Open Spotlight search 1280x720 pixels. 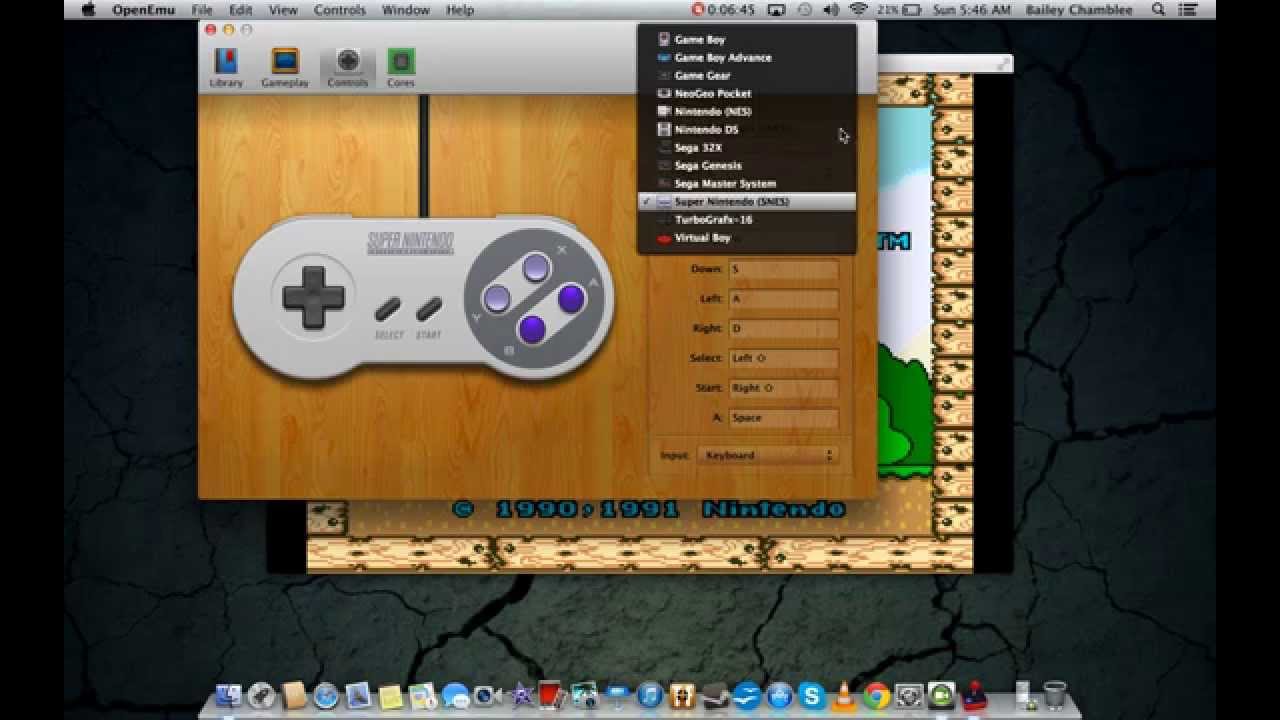click(1158, 10)
